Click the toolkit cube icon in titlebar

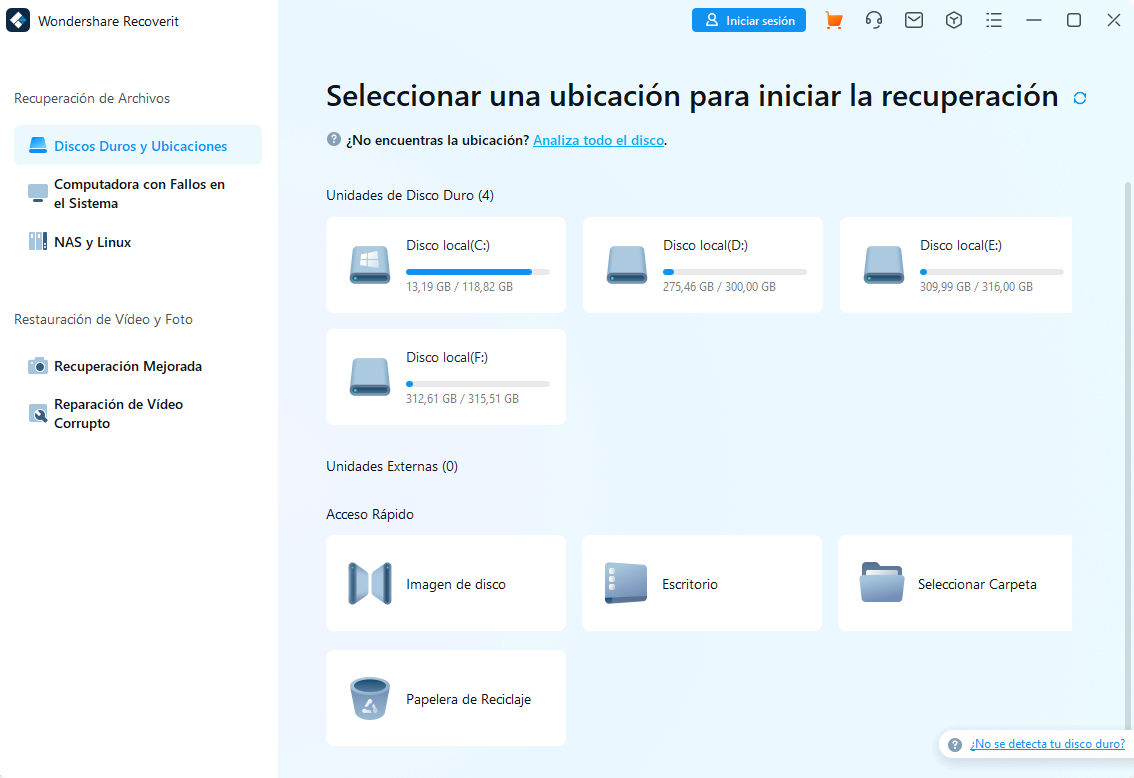[953, 19]
